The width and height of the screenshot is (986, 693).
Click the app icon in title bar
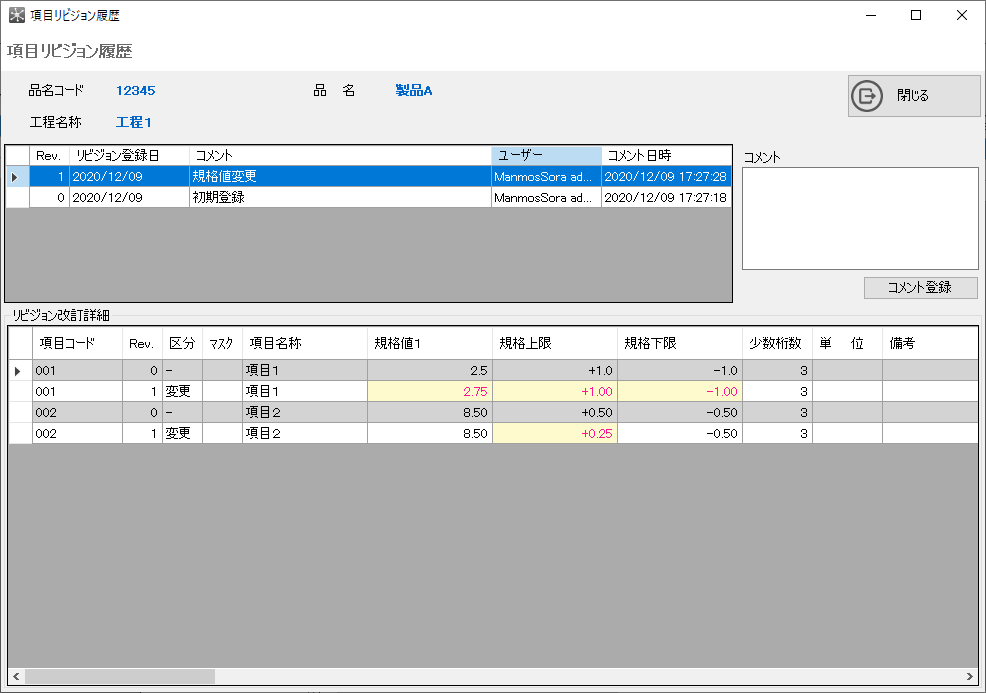pyautogui.click(x=16, y=15)
